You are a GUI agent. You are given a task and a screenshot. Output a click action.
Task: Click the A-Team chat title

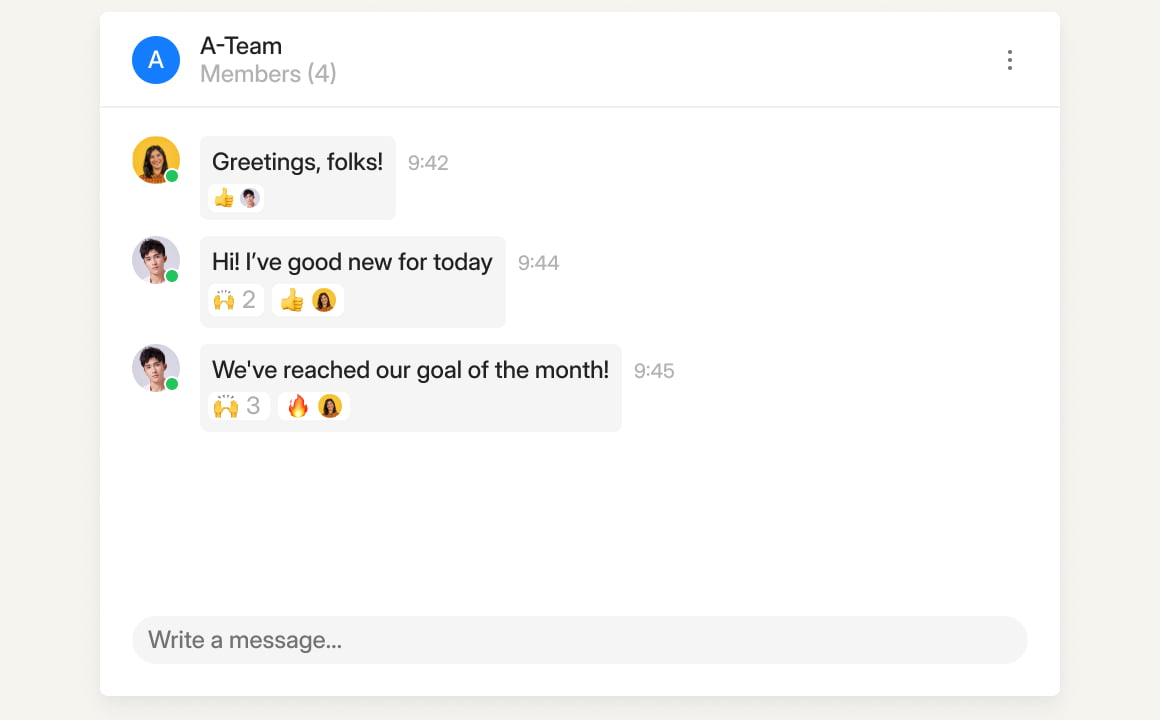pos(241,46)
